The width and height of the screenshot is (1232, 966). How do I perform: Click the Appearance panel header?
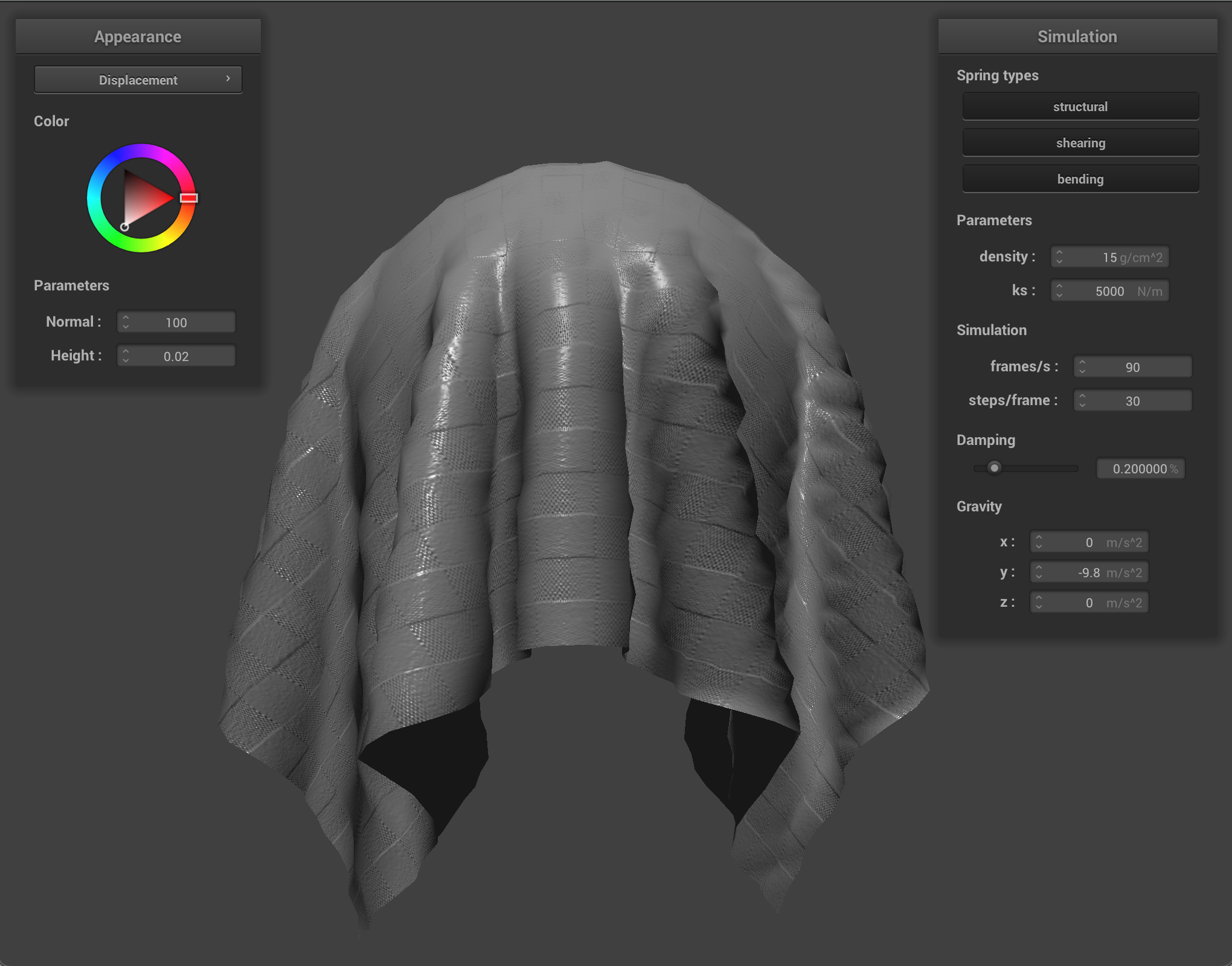coord(138,37)
